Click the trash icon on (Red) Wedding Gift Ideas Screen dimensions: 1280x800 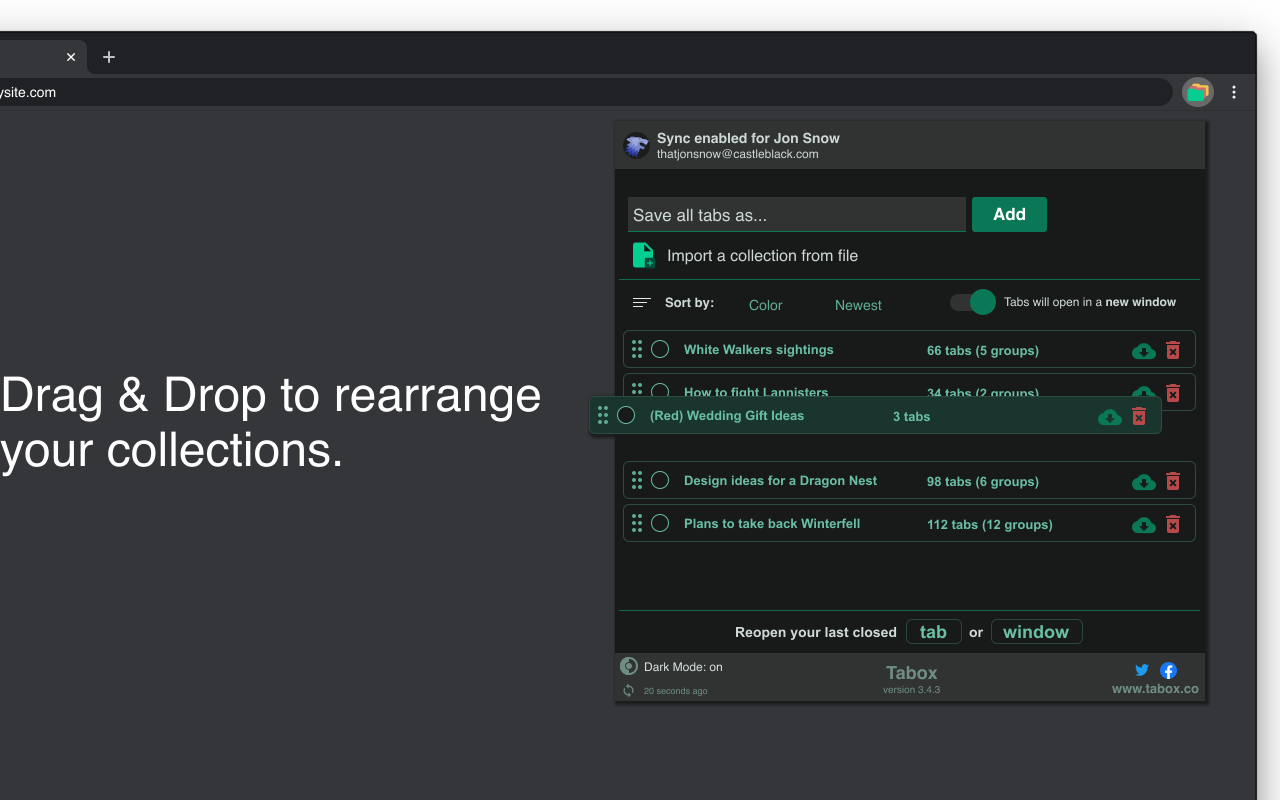click(x=1138, y=417)
